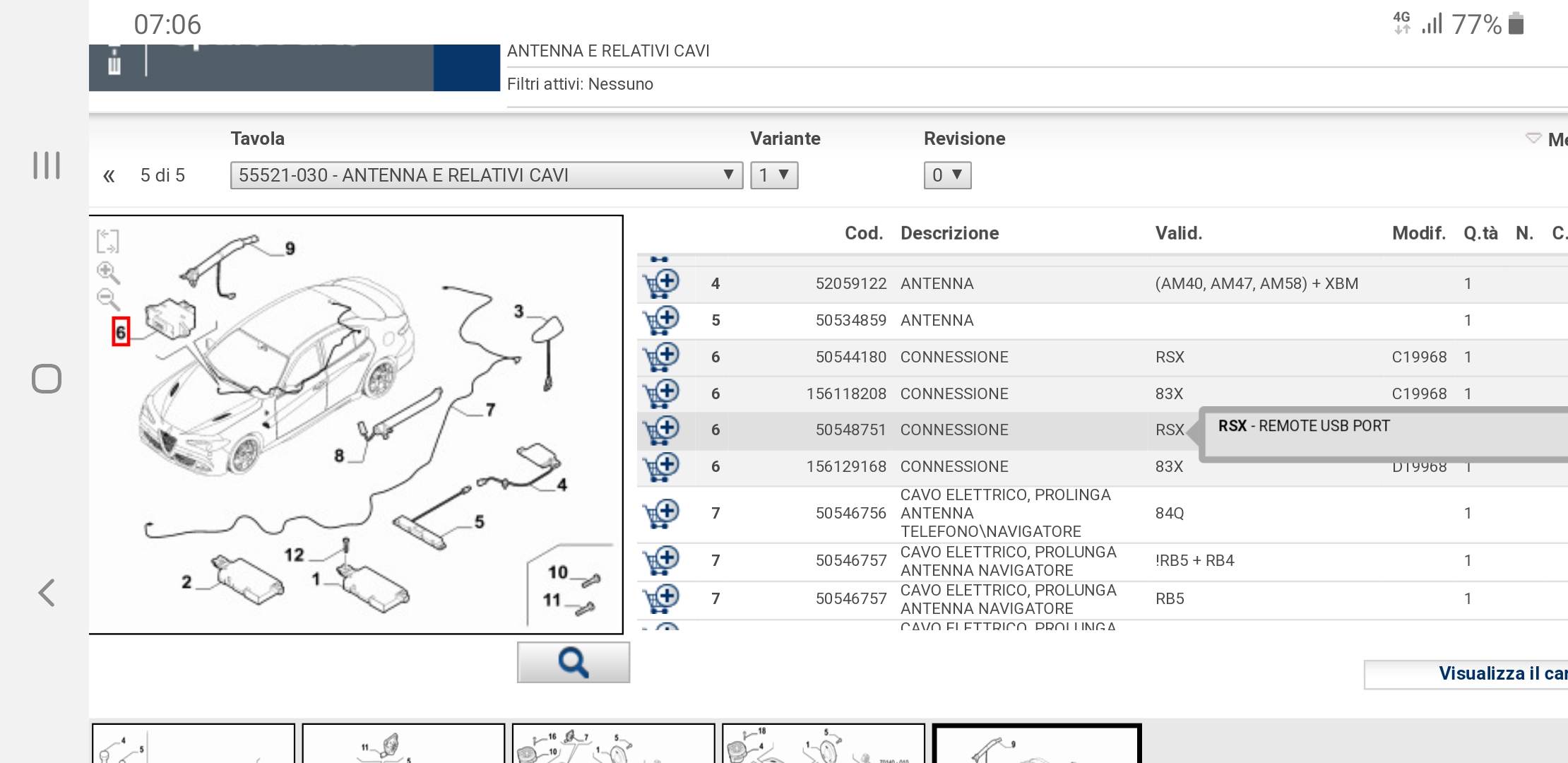Zoom in on the parts diagram
Screen dimensions: 1568x763
click(107, 272)
